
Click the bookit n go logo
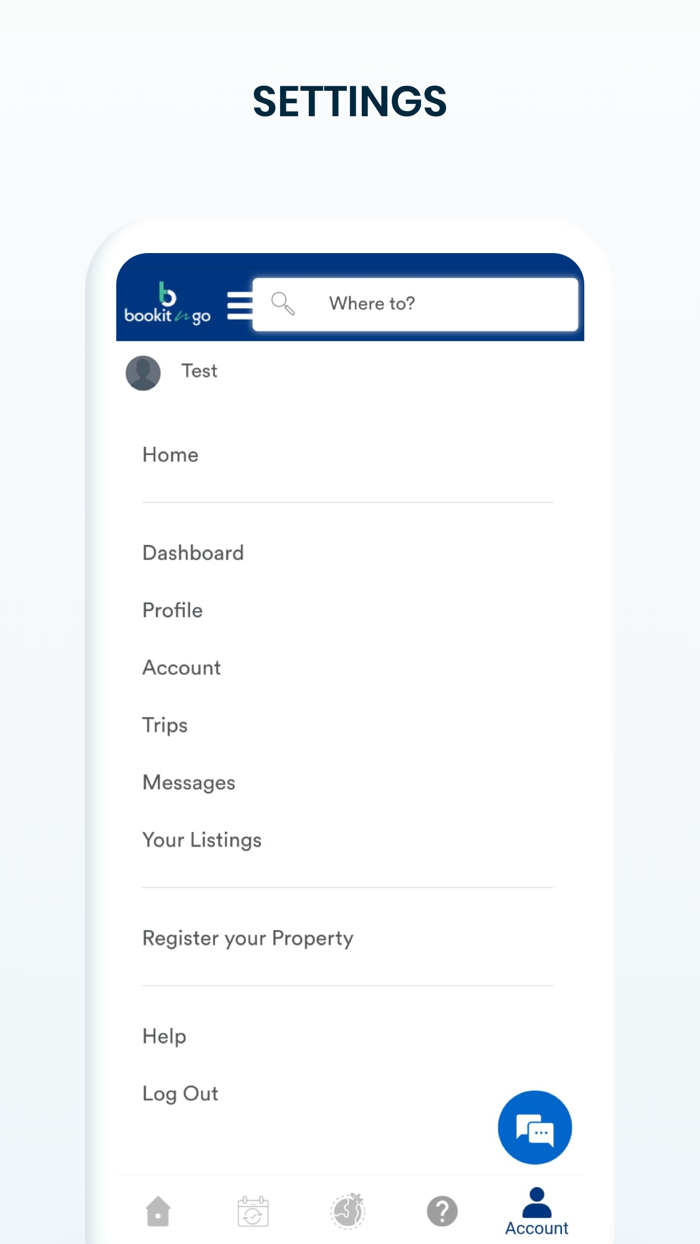click(168, 304)
